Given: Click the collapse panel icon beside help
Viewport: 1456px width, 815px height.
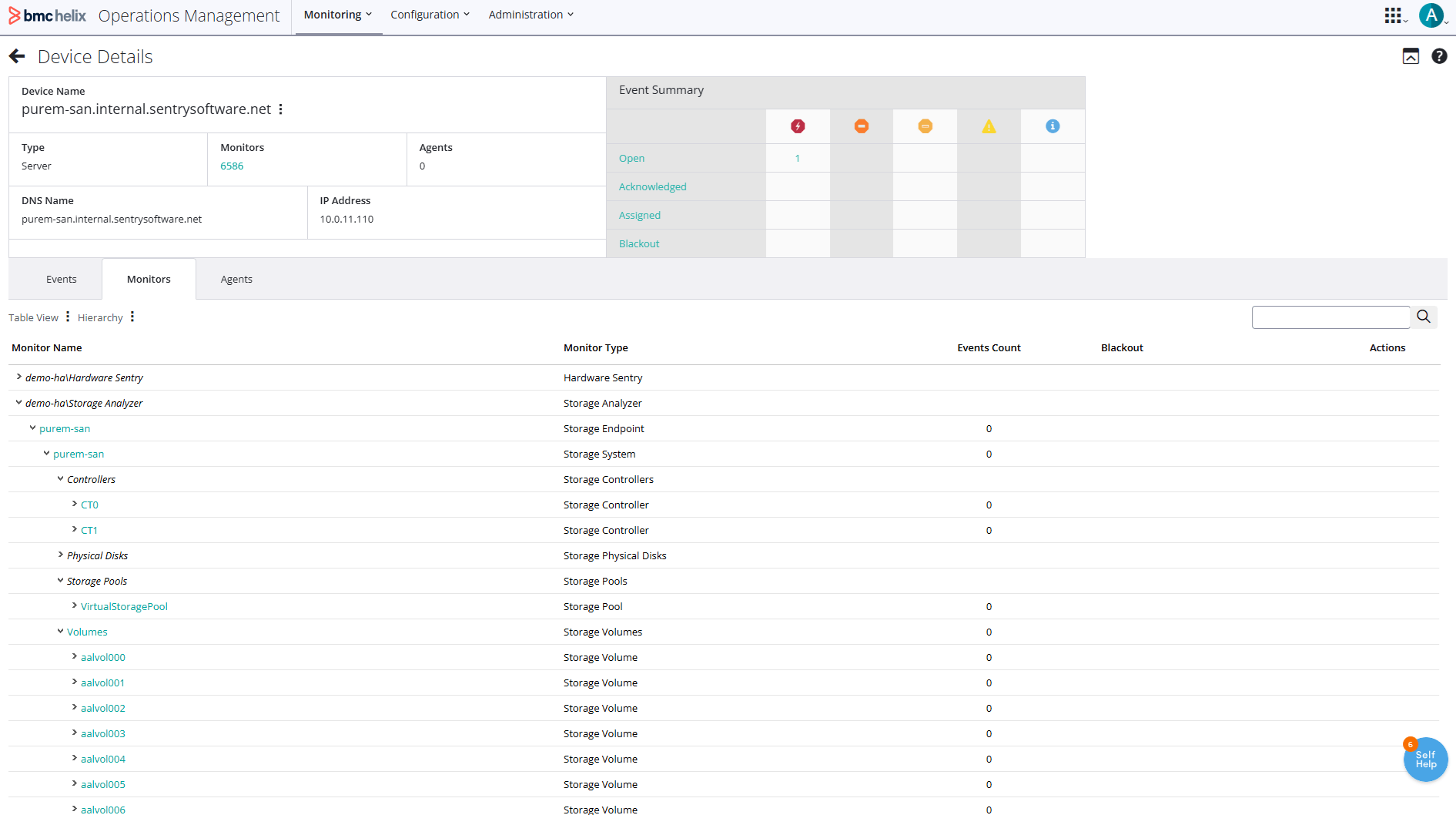Looking at the screenshot, I should point(1410,56).
